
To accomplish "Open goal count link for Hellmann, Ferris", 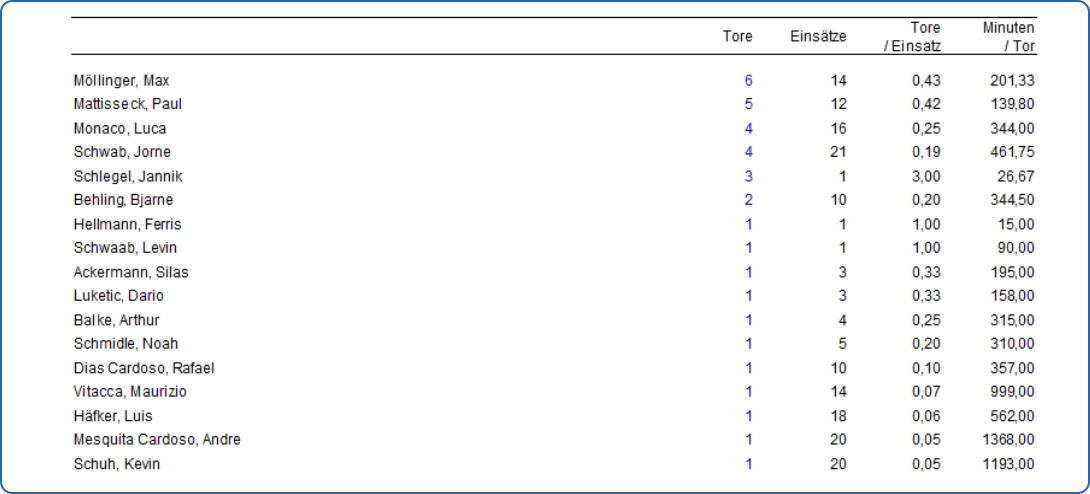I will pos(749,224).
